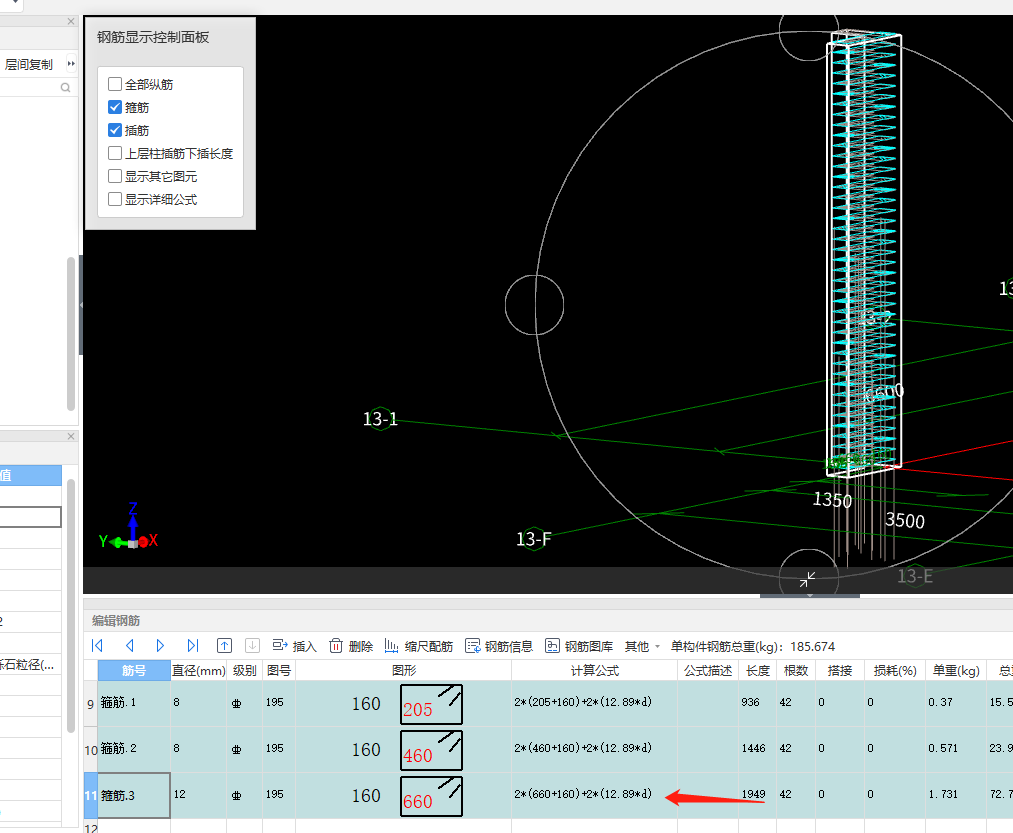The image size is (1013, 833).
Task: Click axis label 13-F in viewport
Action: point(534,539)
